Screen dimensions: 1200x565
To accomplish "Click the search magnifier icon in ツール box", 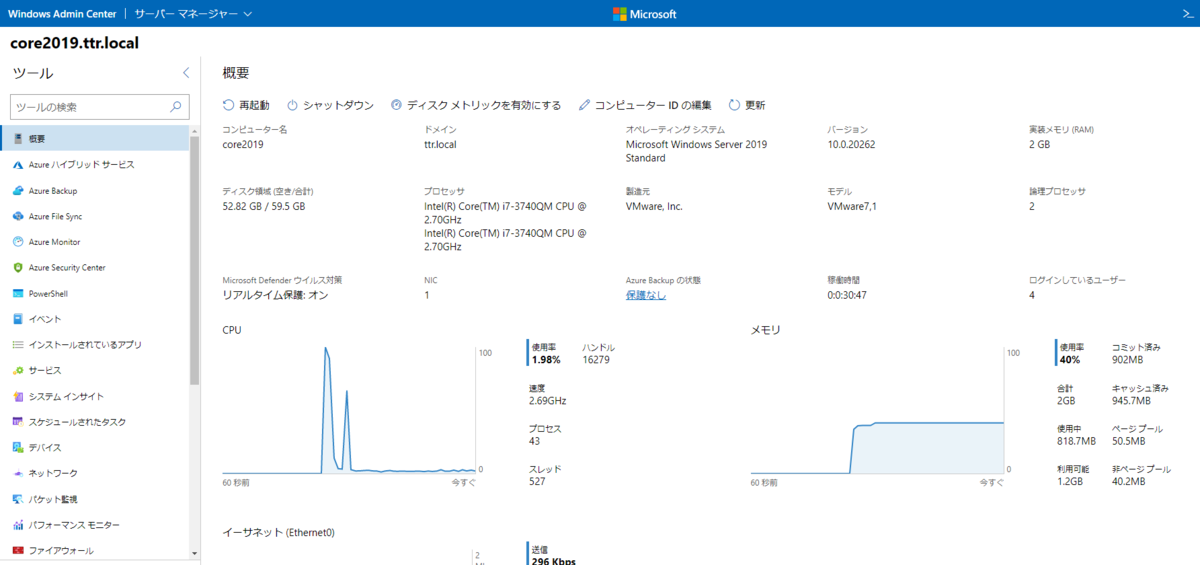I will coord(176,106).
